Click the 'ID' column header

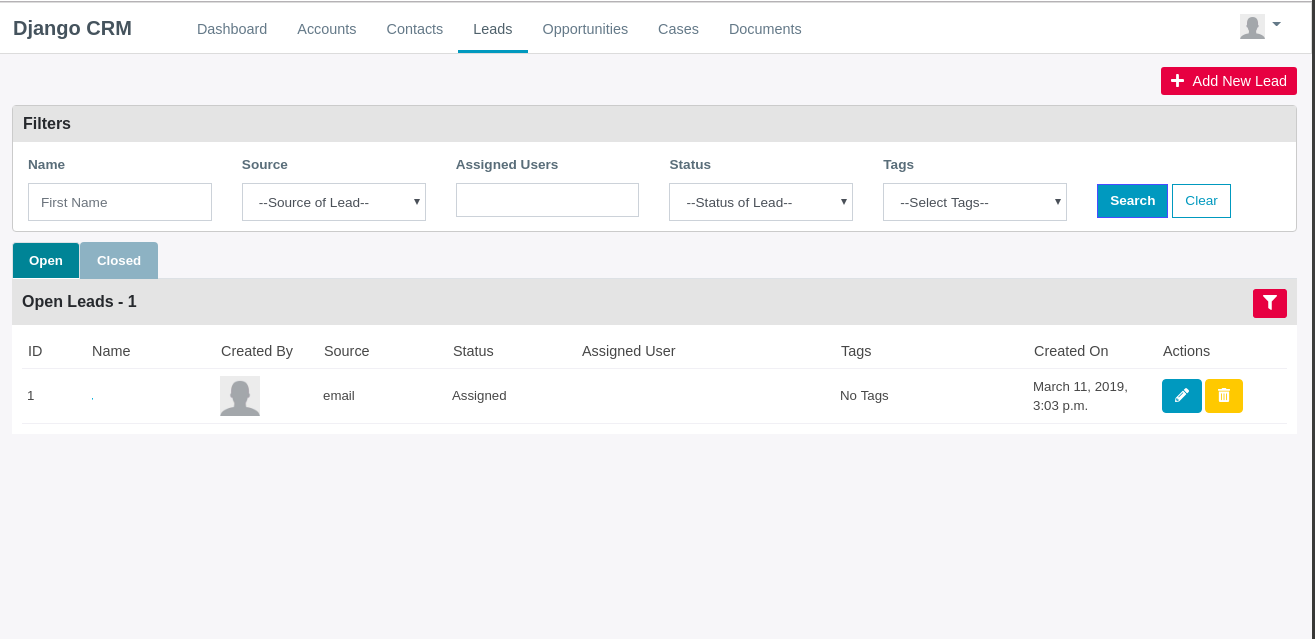35,351
